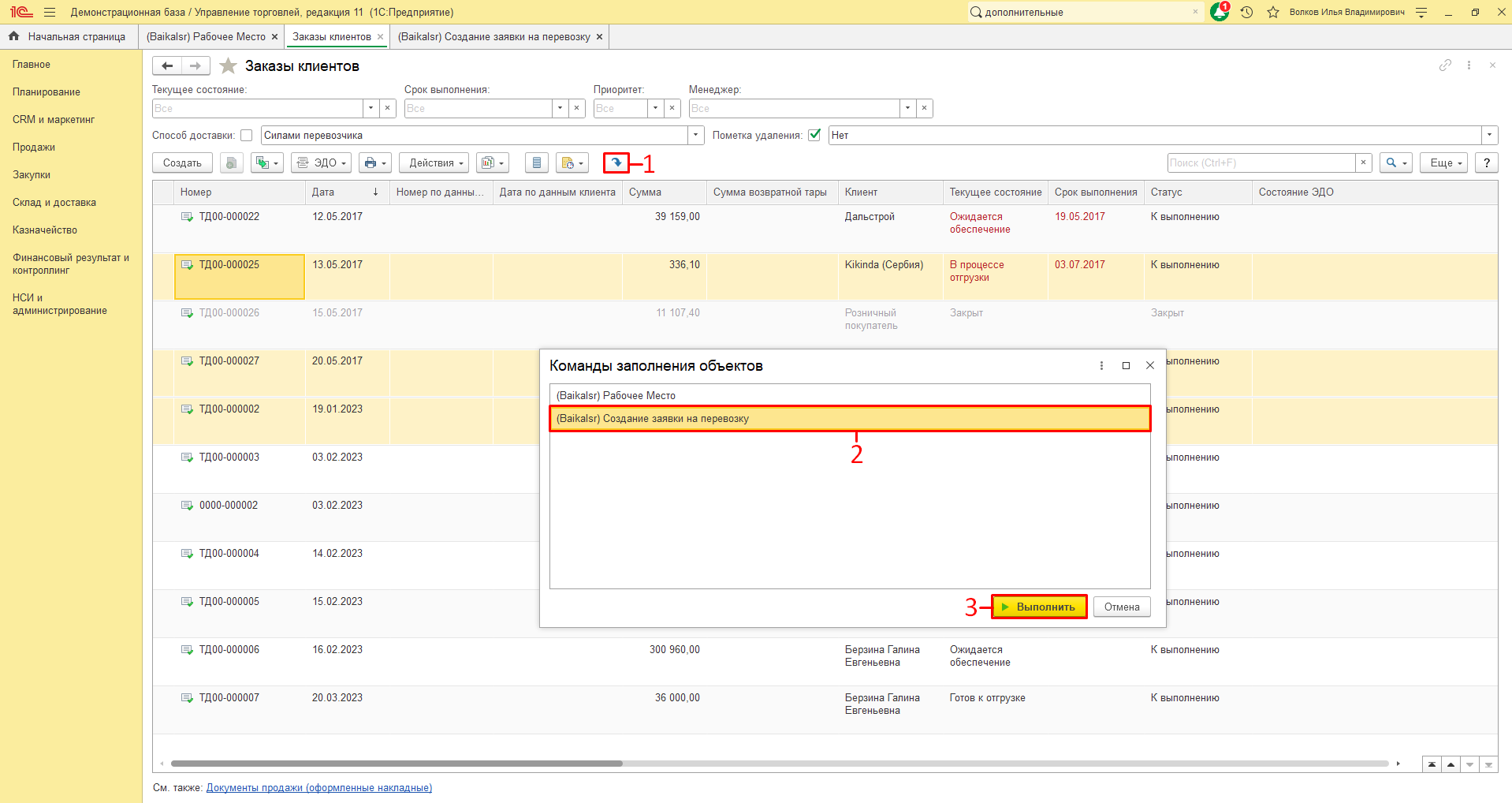
Task: Open the Еще menu
Action: click(x=1444, y=162)
